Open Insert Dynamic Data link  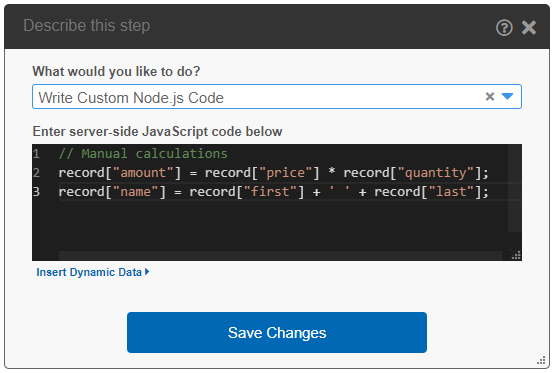tap(93, 272)
